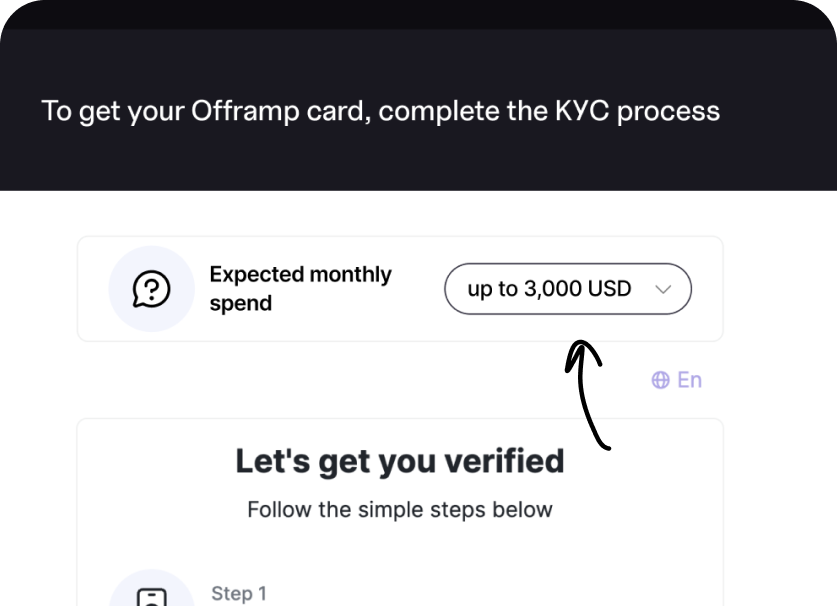Click the question mark speech bubble icon

(x=152, y=289)
